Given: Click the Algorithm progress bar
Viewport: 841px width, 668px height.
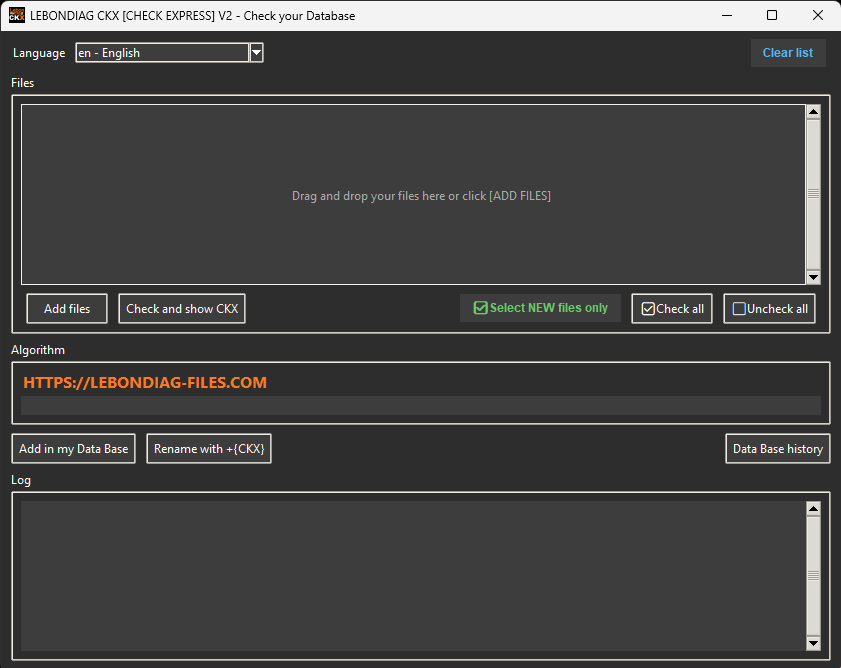Looking at the screenshot, I should 420,406.
